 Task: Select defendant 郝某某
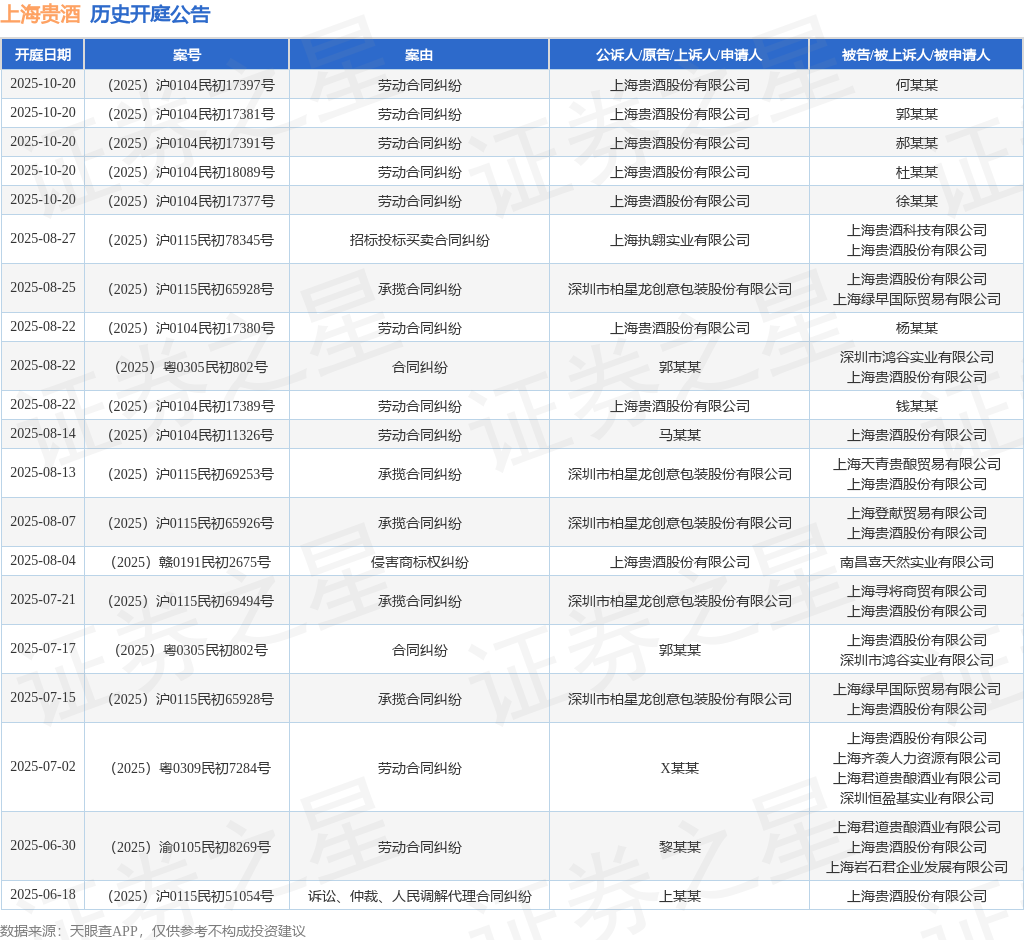pos(916,143)
